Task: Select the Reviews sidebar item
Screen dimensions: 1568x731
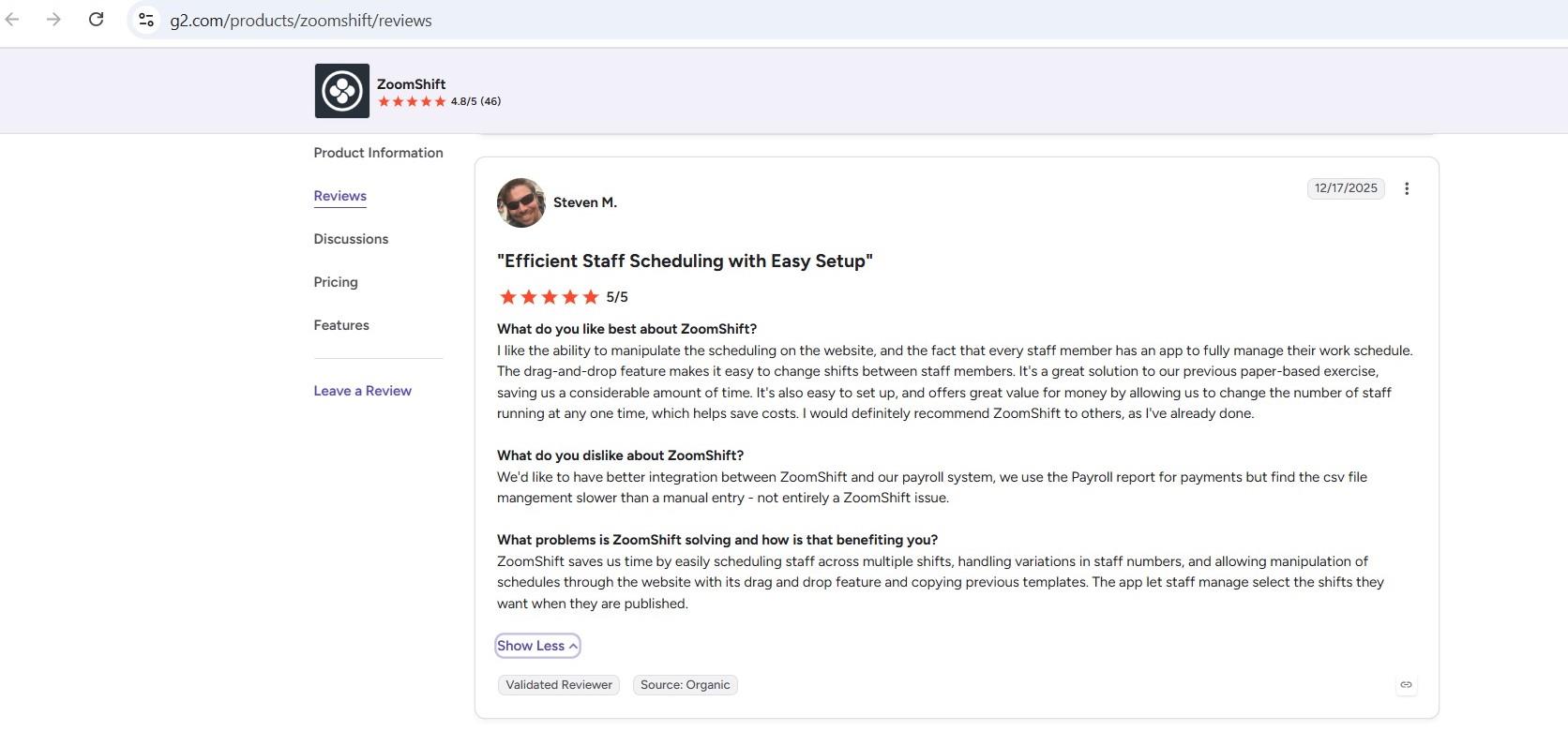Action: click(x=340, y=196)
